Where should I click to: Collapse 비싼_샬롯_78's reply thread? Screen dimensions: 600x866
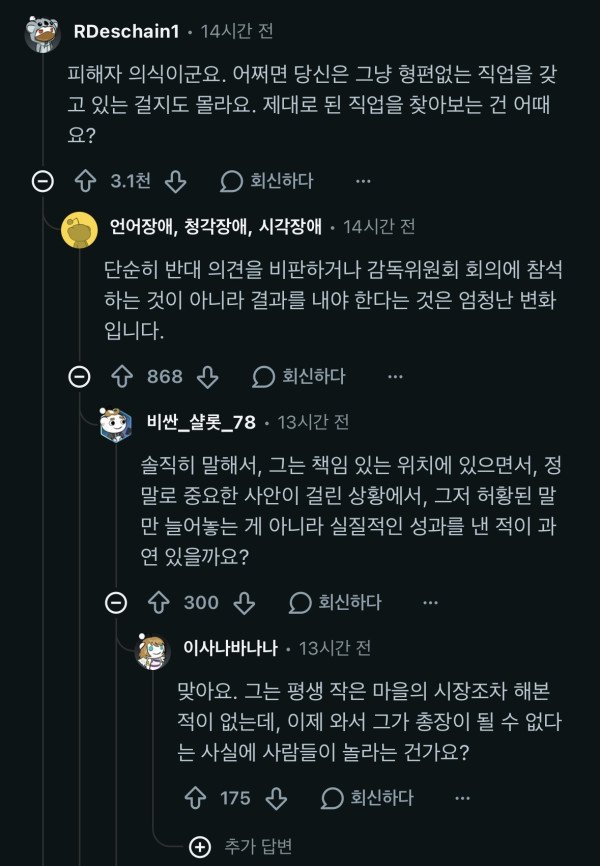[x=116, y=602]
